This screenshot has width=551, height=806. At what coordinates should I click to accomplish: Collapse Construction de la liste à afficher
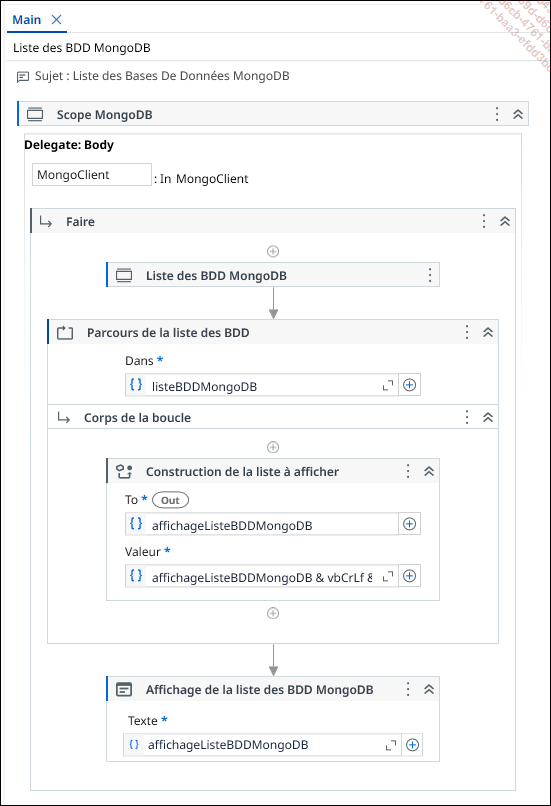(429, 471)
